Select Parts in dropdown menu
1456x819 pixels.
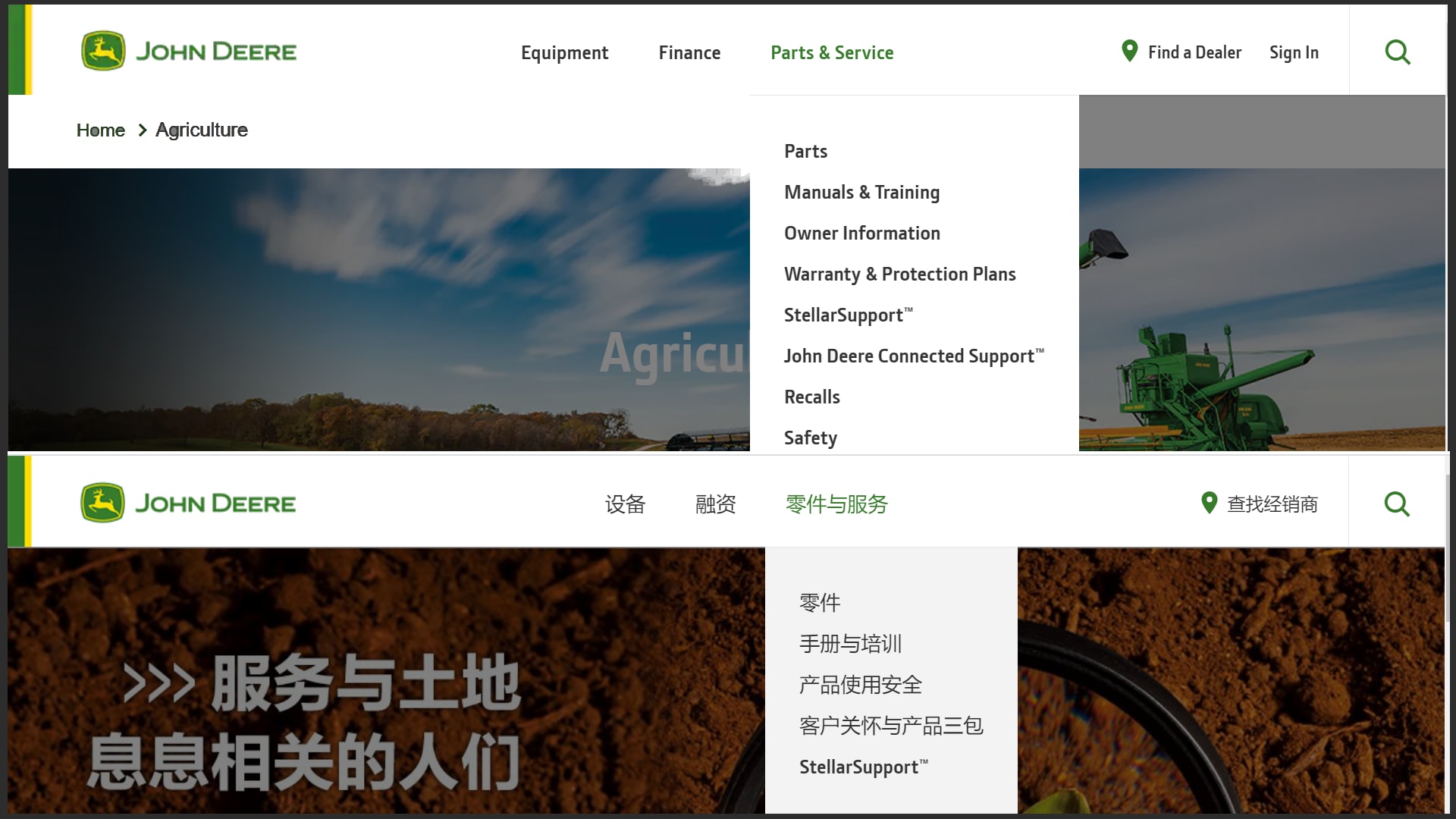click(805, 151)
